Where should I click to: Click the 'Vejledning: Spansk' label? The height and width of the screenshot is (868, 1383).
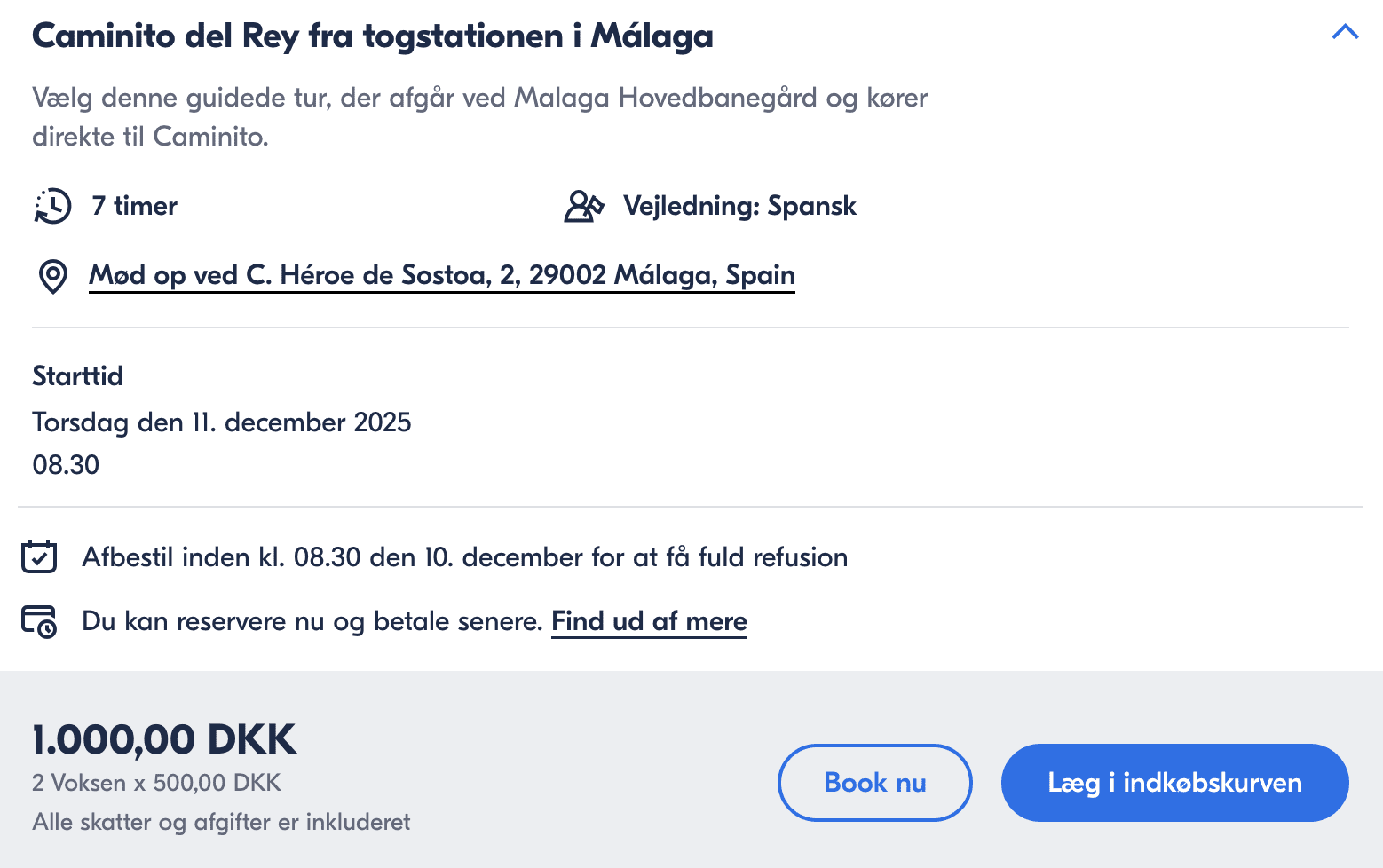pyautogui.click(x=739, y=206)
